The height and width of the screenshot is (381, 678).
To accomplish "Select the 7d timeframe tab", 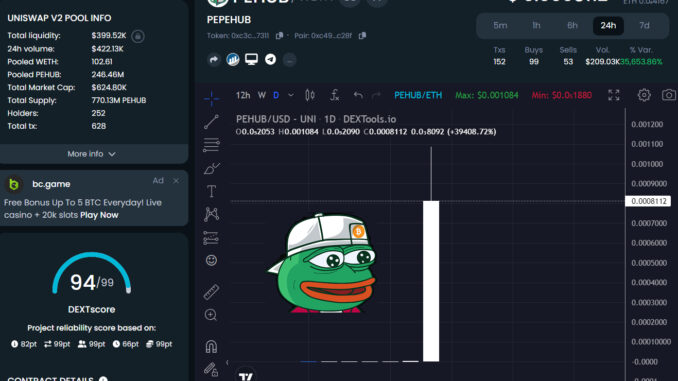I will [644, 26].
